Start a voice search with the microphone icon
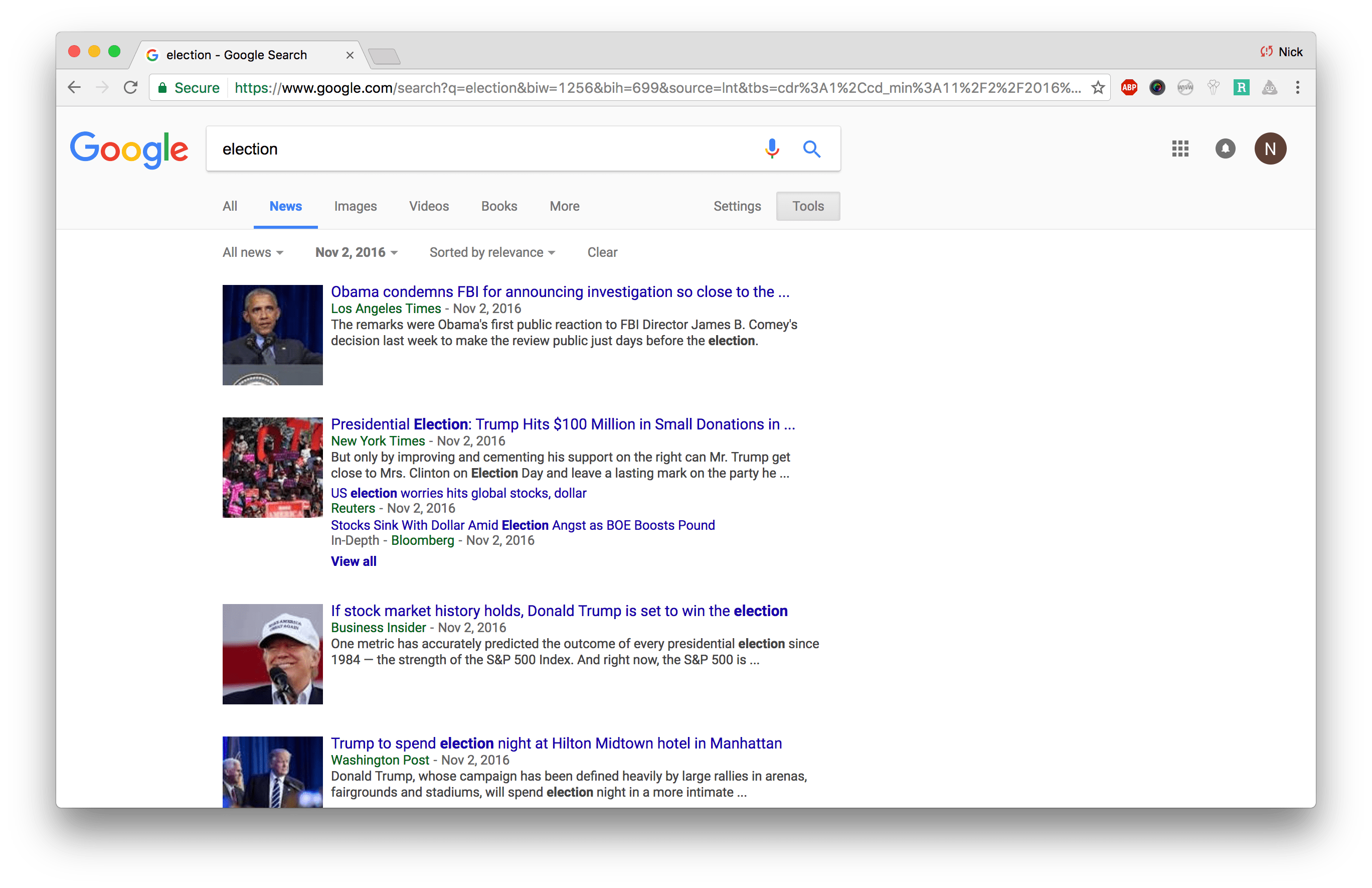Viewport: 1372px width, 888px height. point(772,149)
